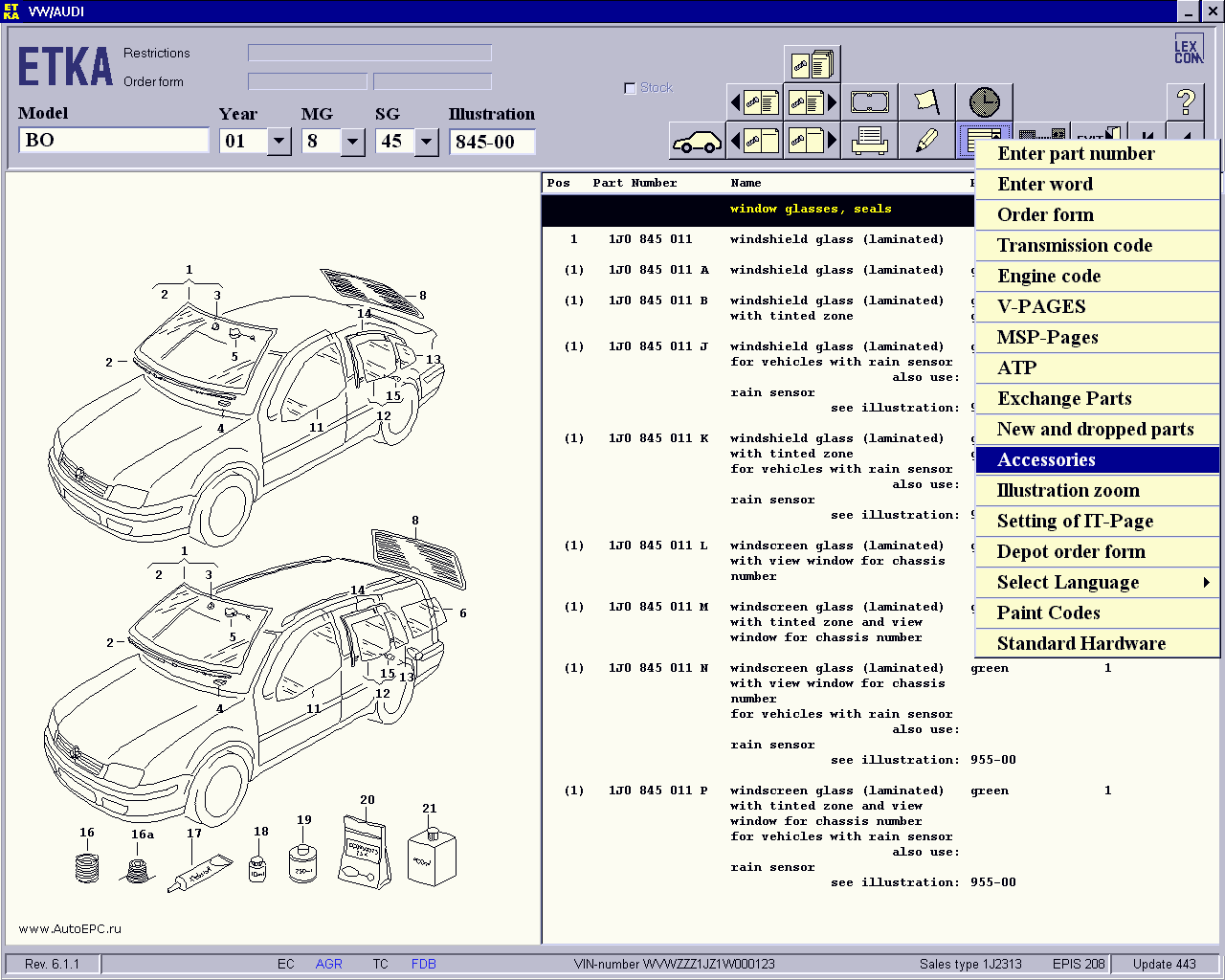Click the Model input field
This screenshot has width=1225, height=980.
113,141
